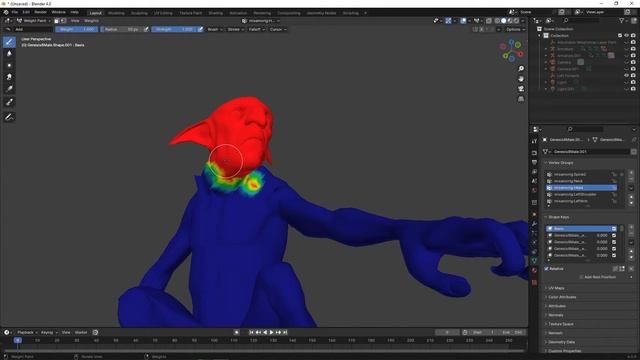
Task: Open the timeline Playback menu
Action: coord(27,333)
